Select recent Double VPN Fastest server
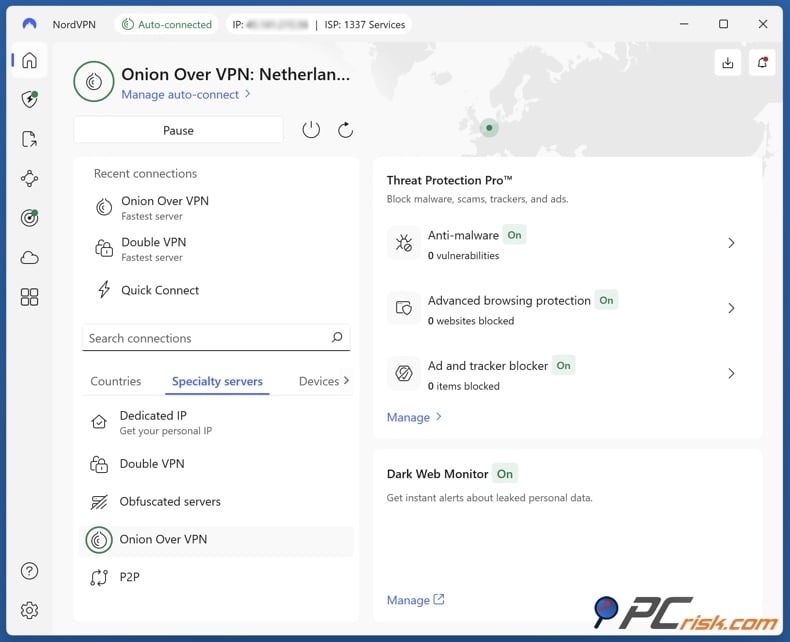The width and height of the screenshot is (790, 642). [x=216, y=249]
